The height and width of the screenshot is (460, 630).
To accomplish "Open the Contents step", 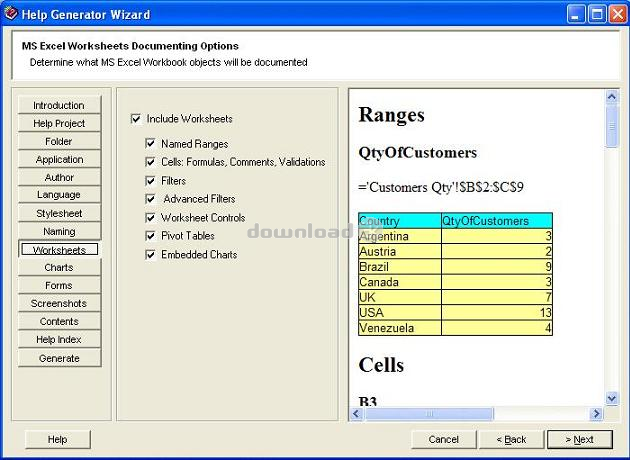I will coord(59,321).
